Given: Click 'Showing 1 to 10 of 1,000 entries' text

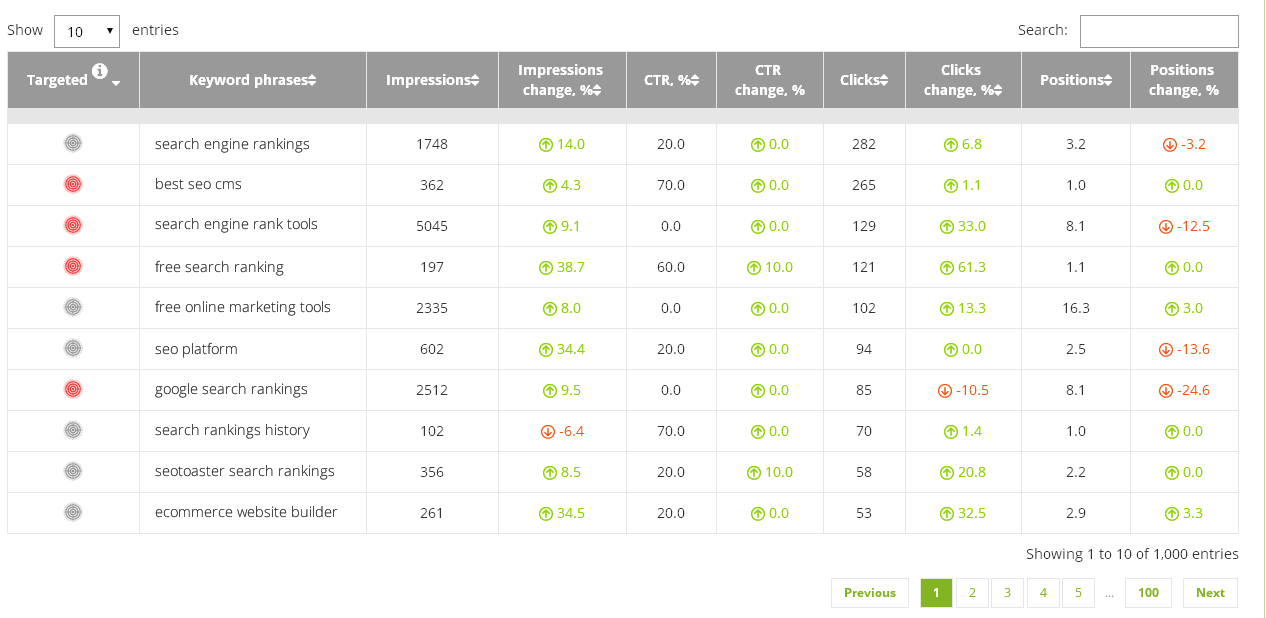Looking at the screenshot, I should click(1132, 554).
